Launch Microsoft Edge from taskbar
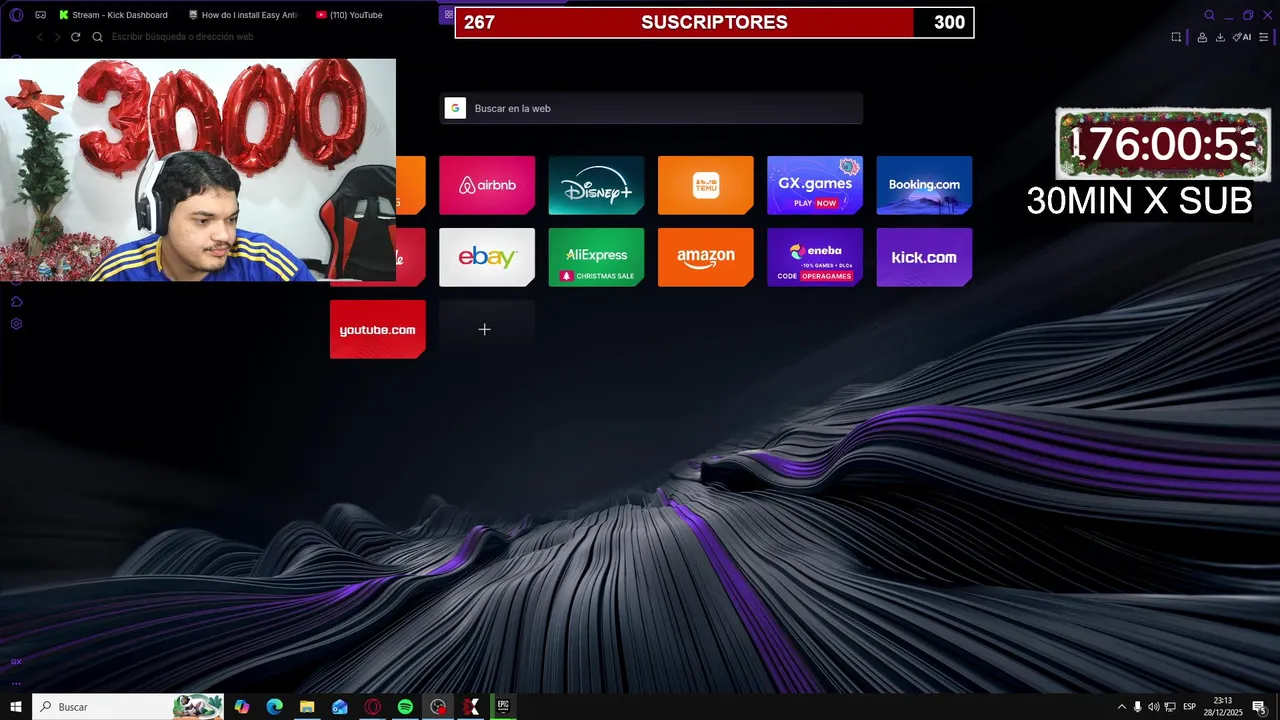The width and height of the screenshot is (1280, 720). (x=274, y=707)
